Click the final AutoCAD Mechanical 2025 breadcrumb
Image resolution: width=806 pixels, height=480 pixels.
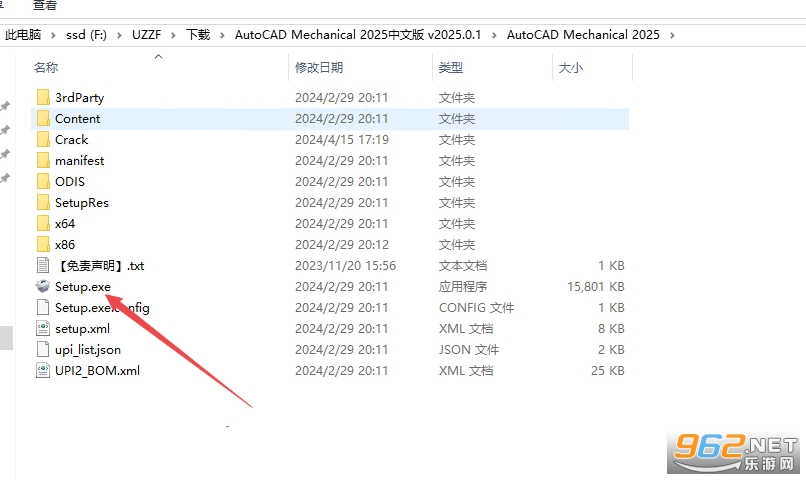[583, 35]
